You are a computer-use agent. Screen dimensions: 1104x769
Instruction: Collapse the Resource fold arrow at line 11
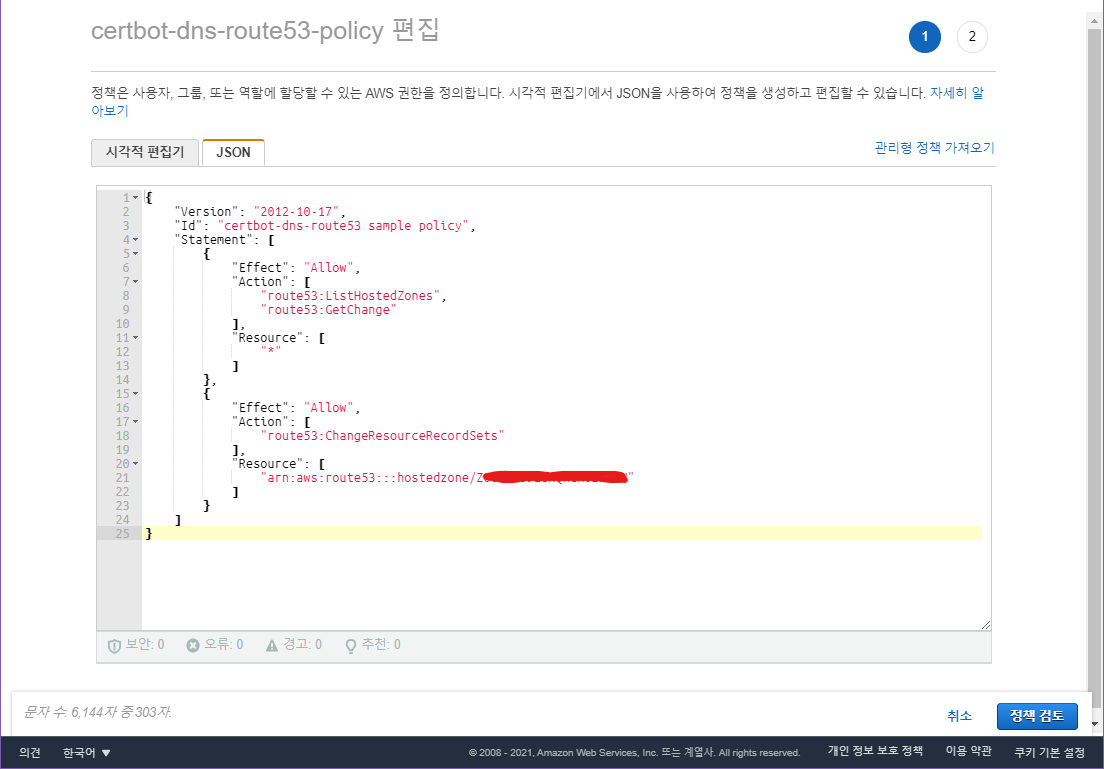coord(135,338)
